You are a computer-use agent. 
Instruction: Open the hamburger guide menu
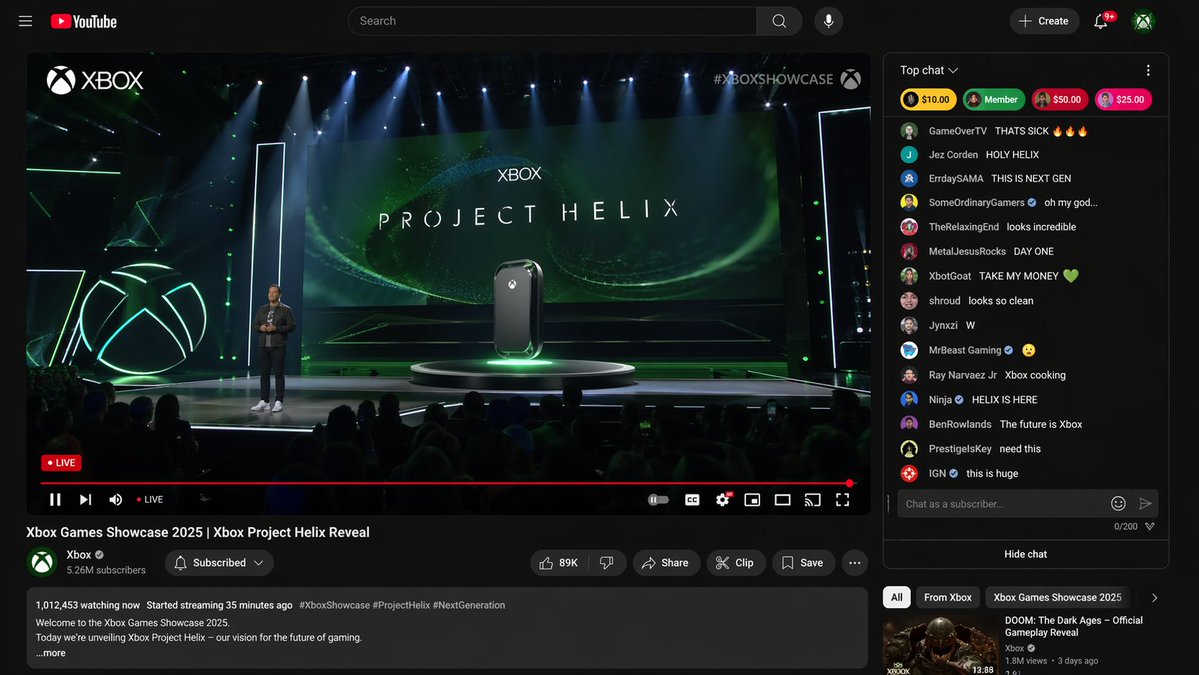tap(25, 21)
